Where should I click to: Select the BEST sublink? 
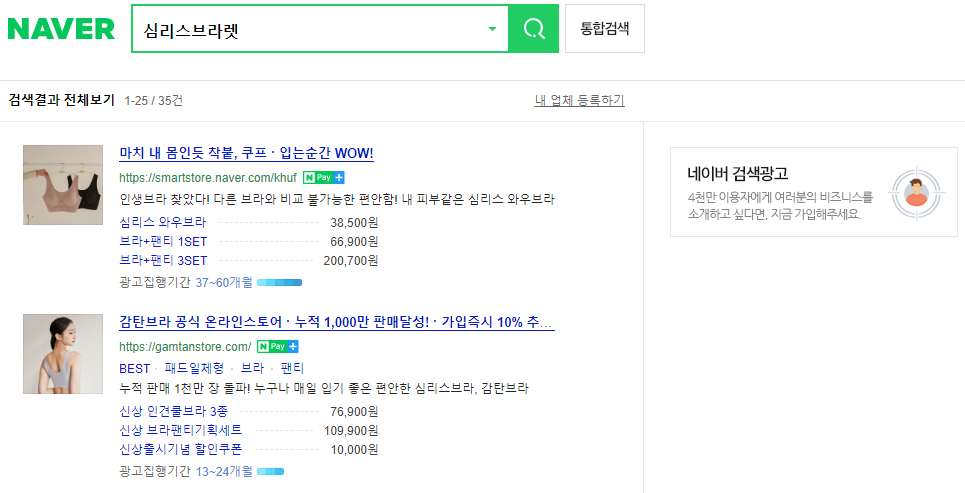[135, 369]
